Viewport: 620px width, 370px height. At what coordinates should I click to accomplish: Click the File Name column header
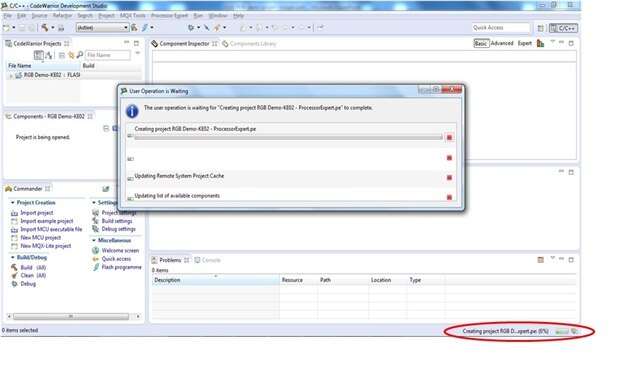[43, 66]
